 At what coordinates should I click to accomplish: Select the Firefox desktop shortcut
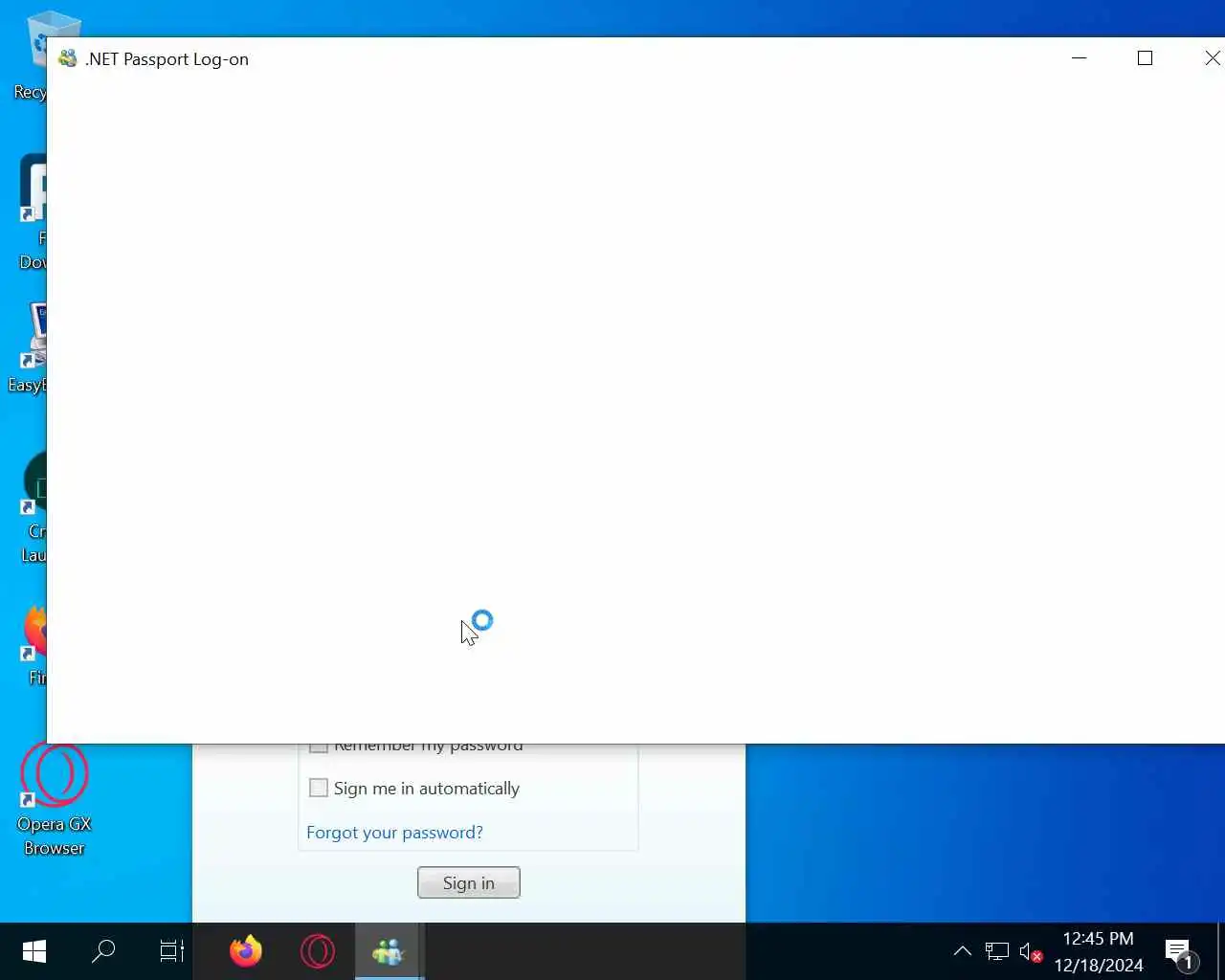click(34, 646)
